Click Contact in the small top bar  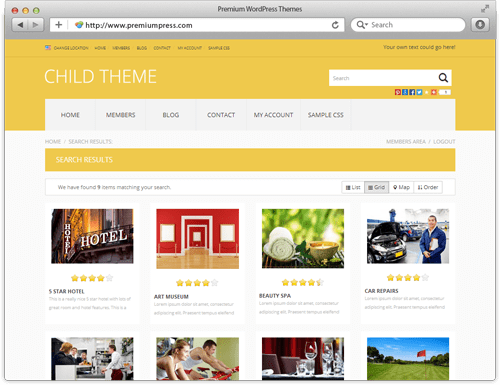pyautogui.click(x=162, y=48)
